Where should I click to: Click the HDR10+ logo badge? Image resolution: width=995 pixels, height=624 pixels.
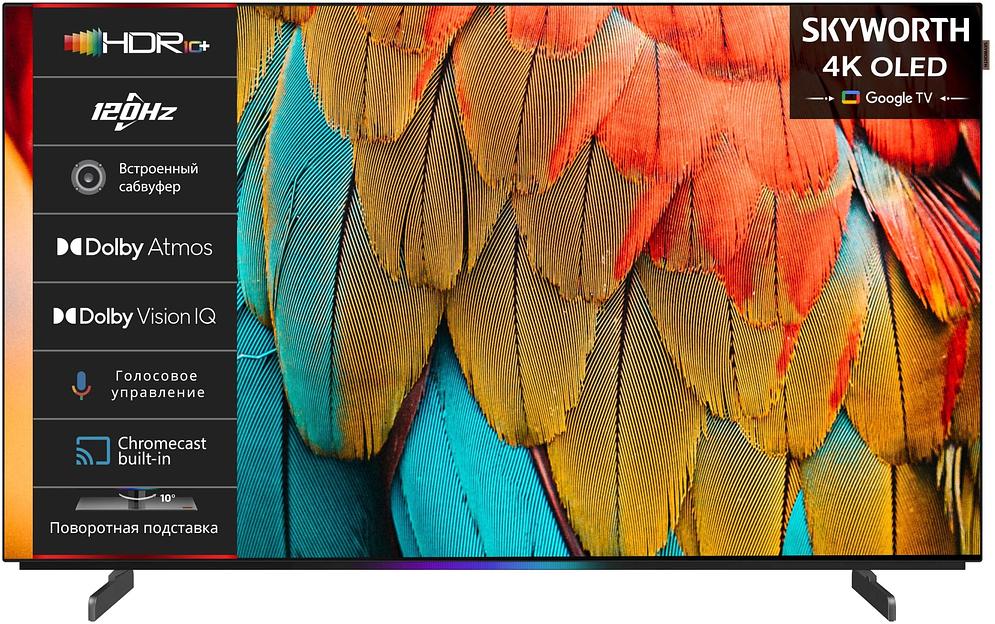point(136,43)
